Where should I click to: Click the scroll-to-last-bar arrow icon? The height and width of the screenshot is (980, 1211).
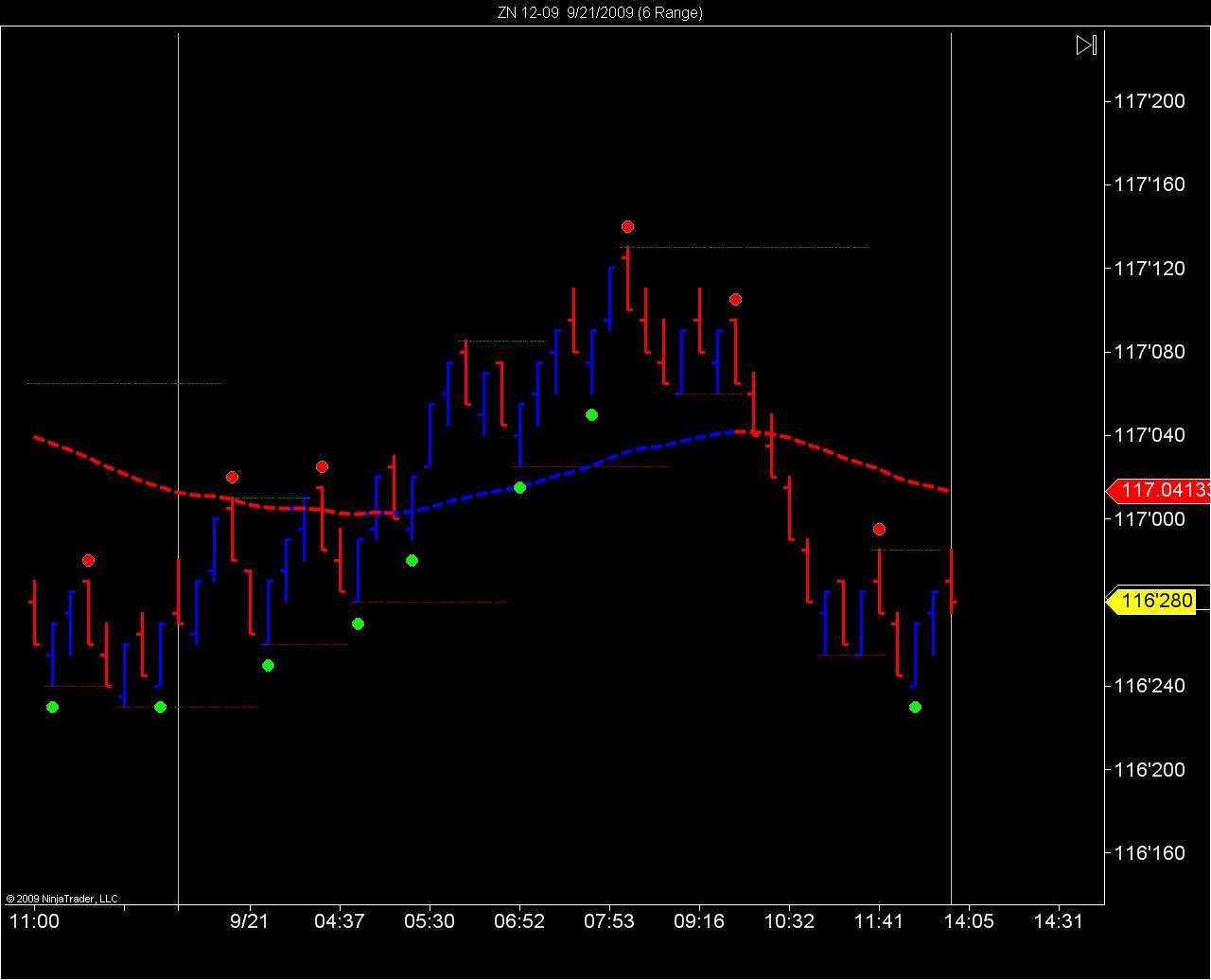(1086, 44)
